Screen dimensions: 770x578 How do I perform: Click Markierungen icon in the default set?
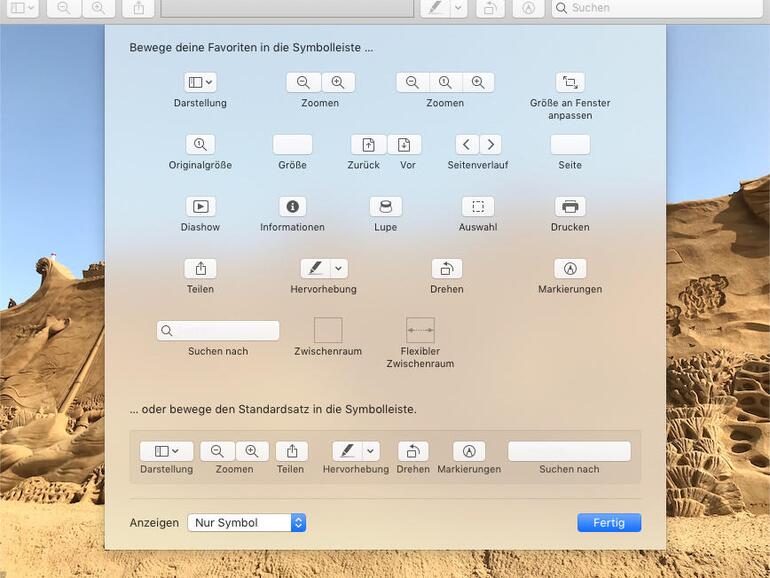click(469, 451)
